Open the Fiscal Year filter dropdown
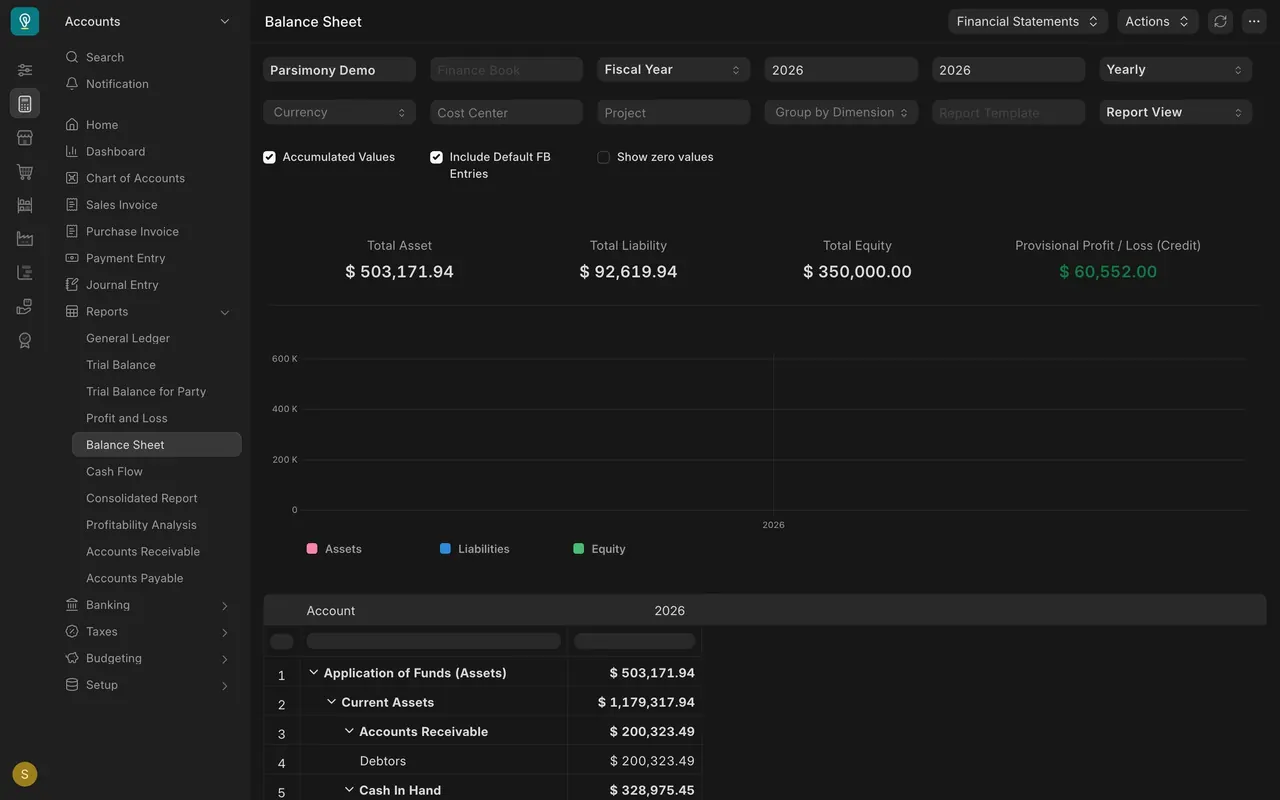 click(x=673, y=69)
